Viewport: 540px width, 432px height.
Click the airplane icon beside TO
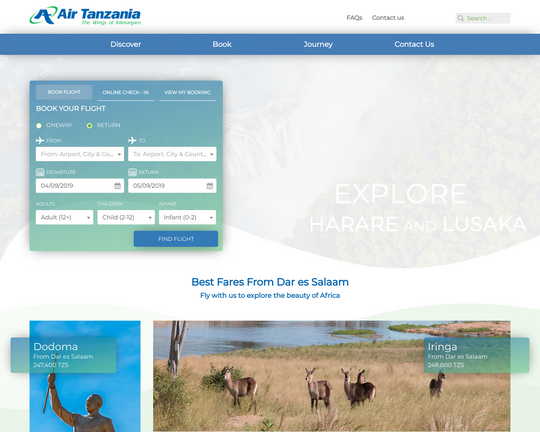132,140
